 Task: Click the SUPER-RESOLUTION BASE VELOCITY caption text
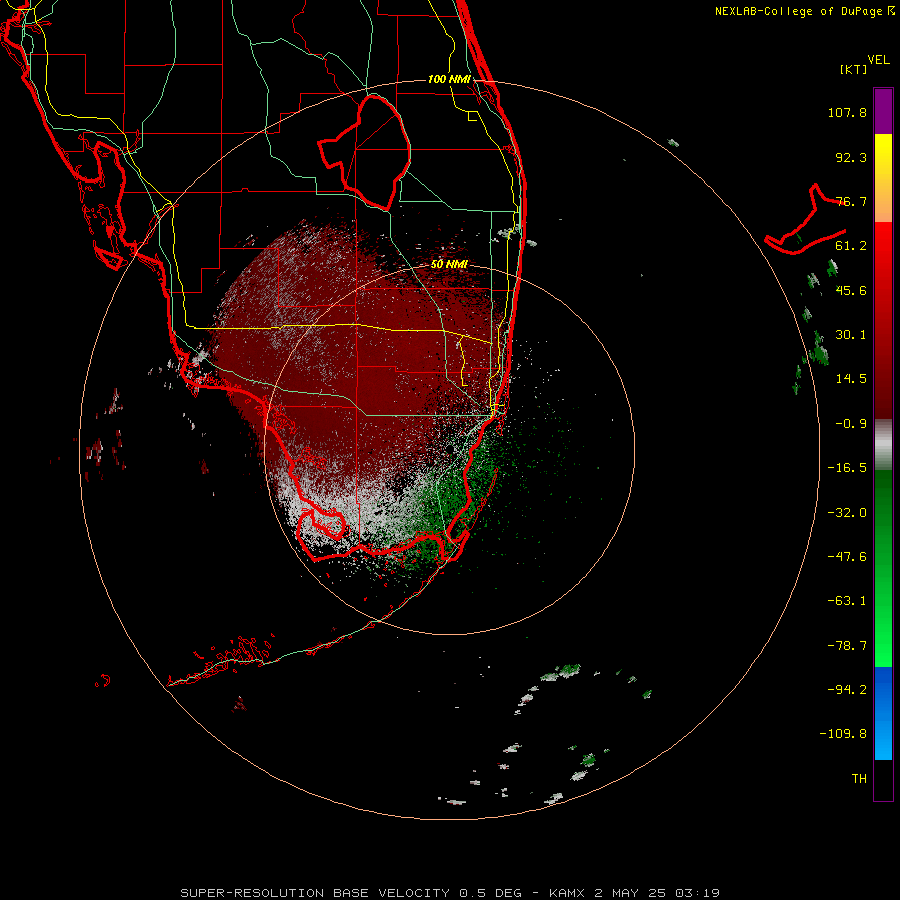[x=315, y=893]
